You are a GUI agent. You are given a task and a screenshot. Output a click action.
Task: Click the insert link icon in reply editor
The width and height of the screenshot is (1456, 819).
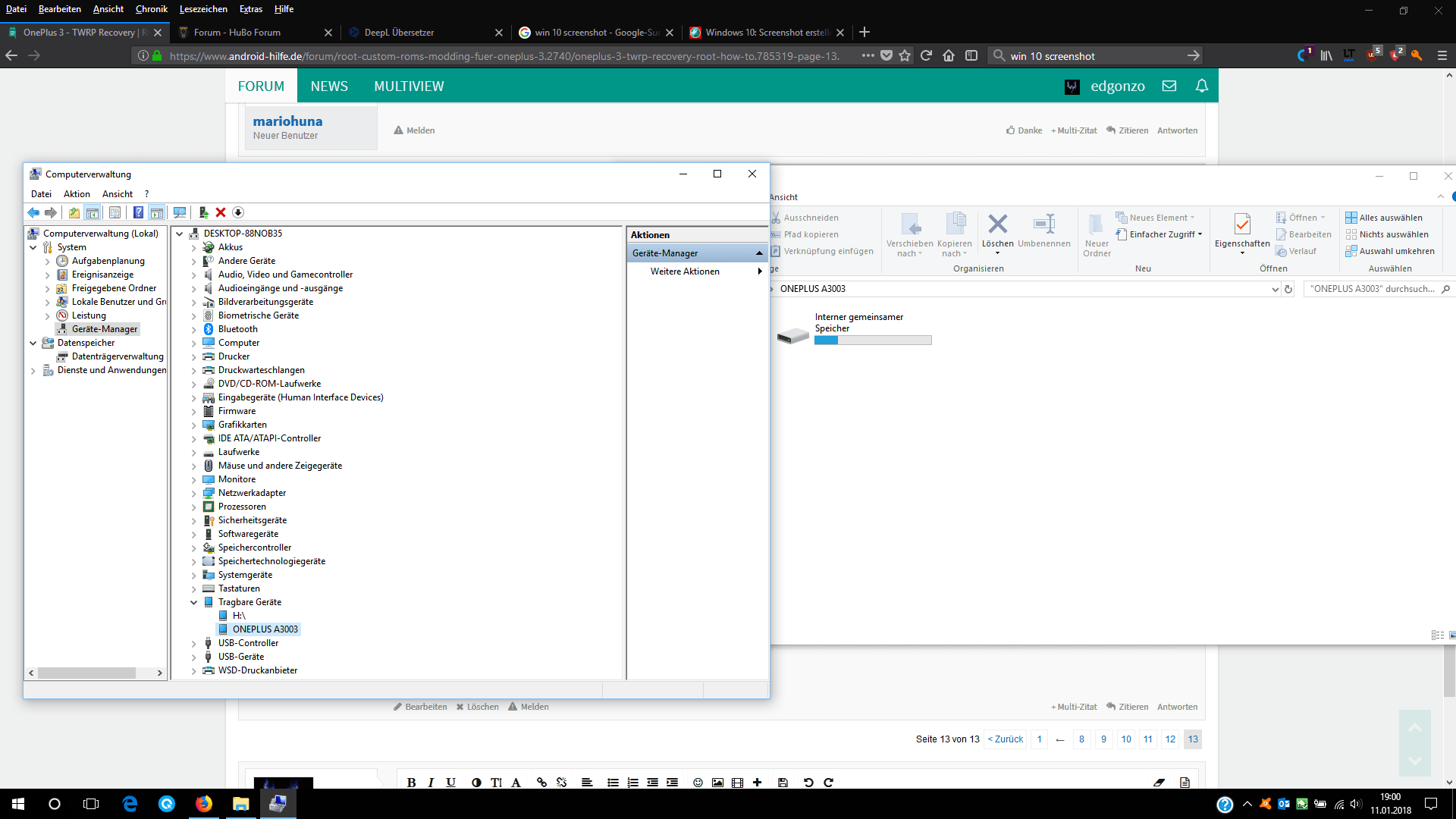(541, 783)
